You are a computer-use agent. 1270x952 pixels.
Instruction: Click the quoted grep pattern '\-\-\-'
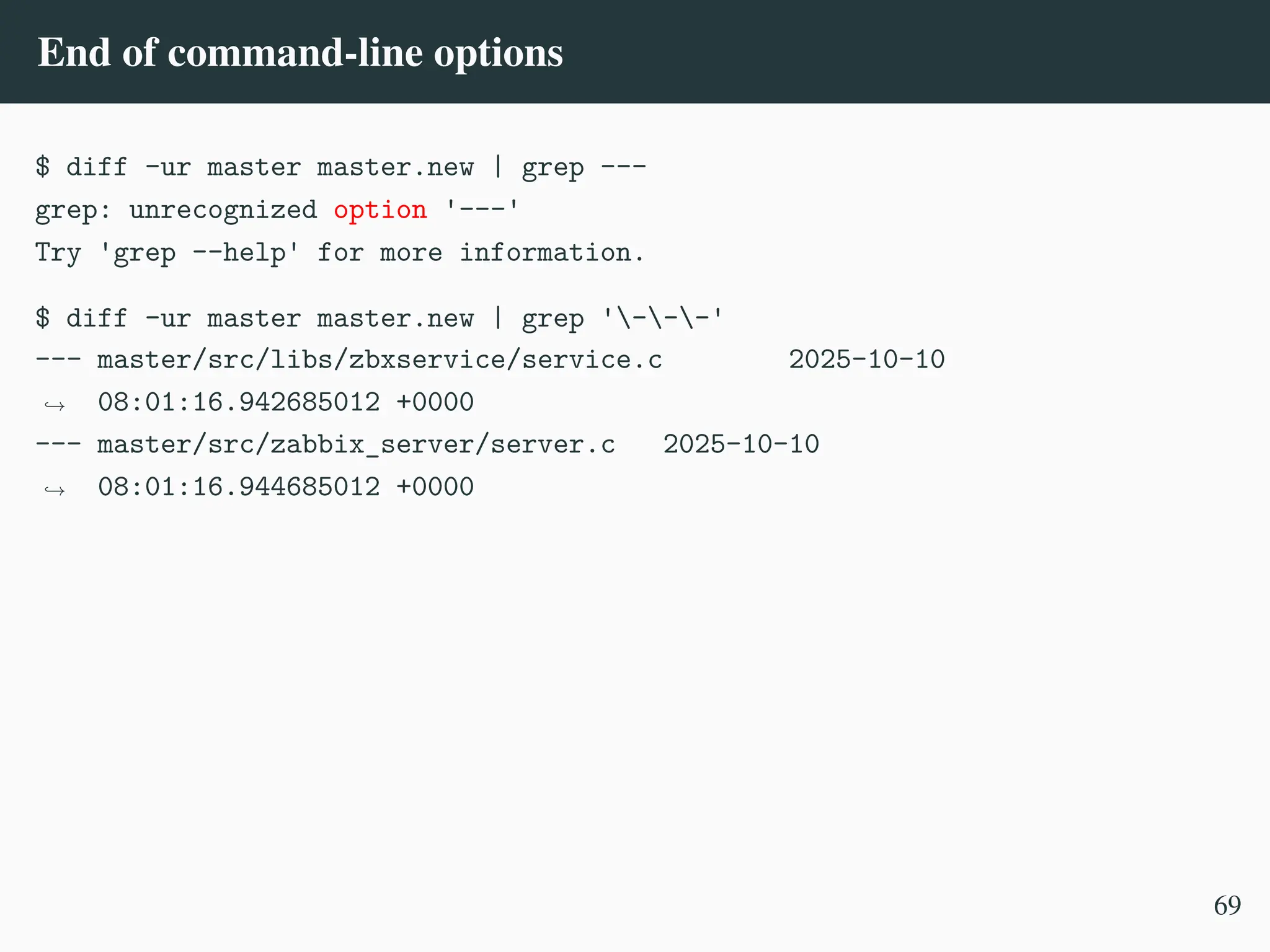[662, 319]
